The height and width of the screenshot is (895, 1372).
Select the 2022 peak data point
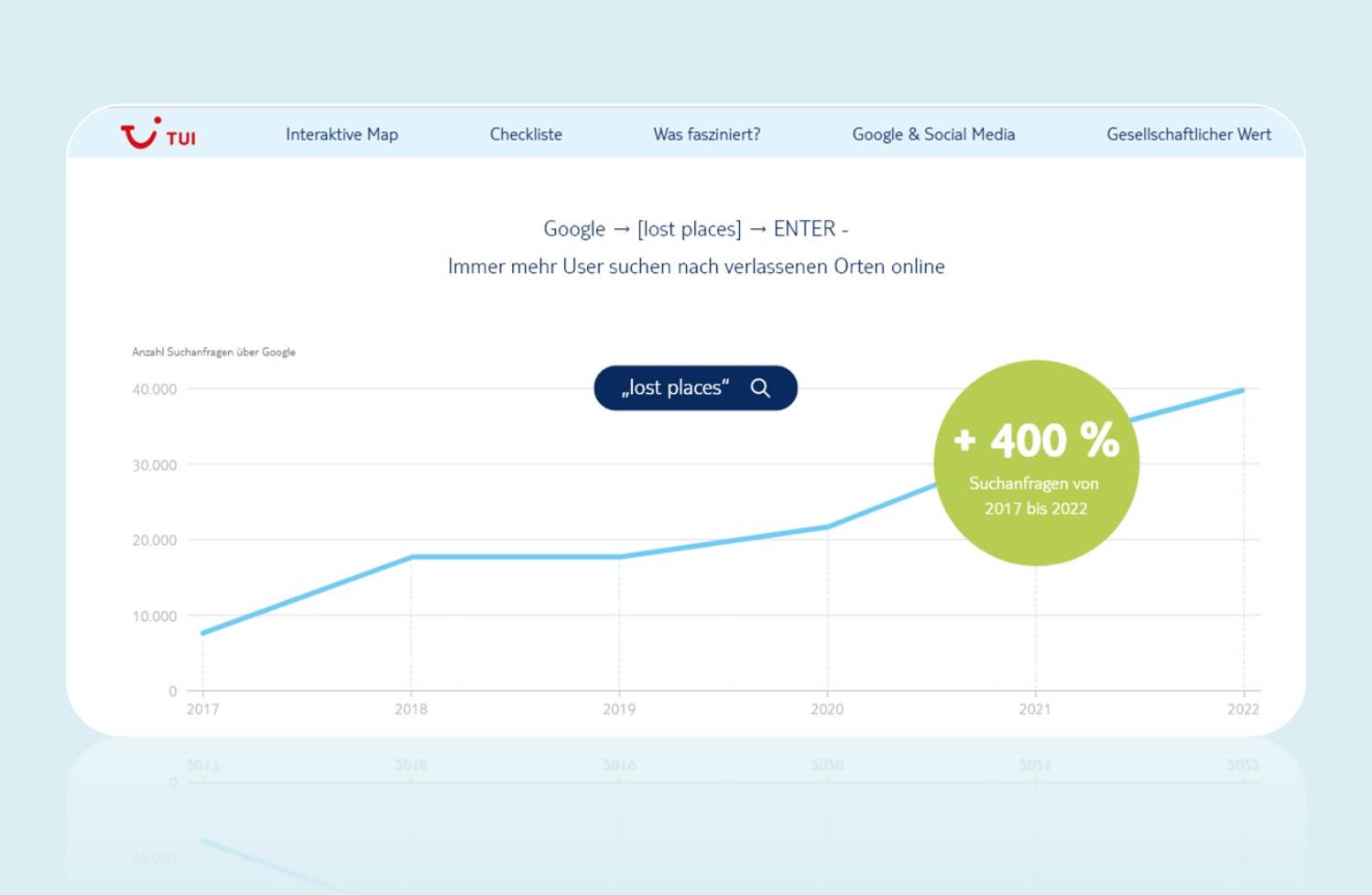[1243, 390]
